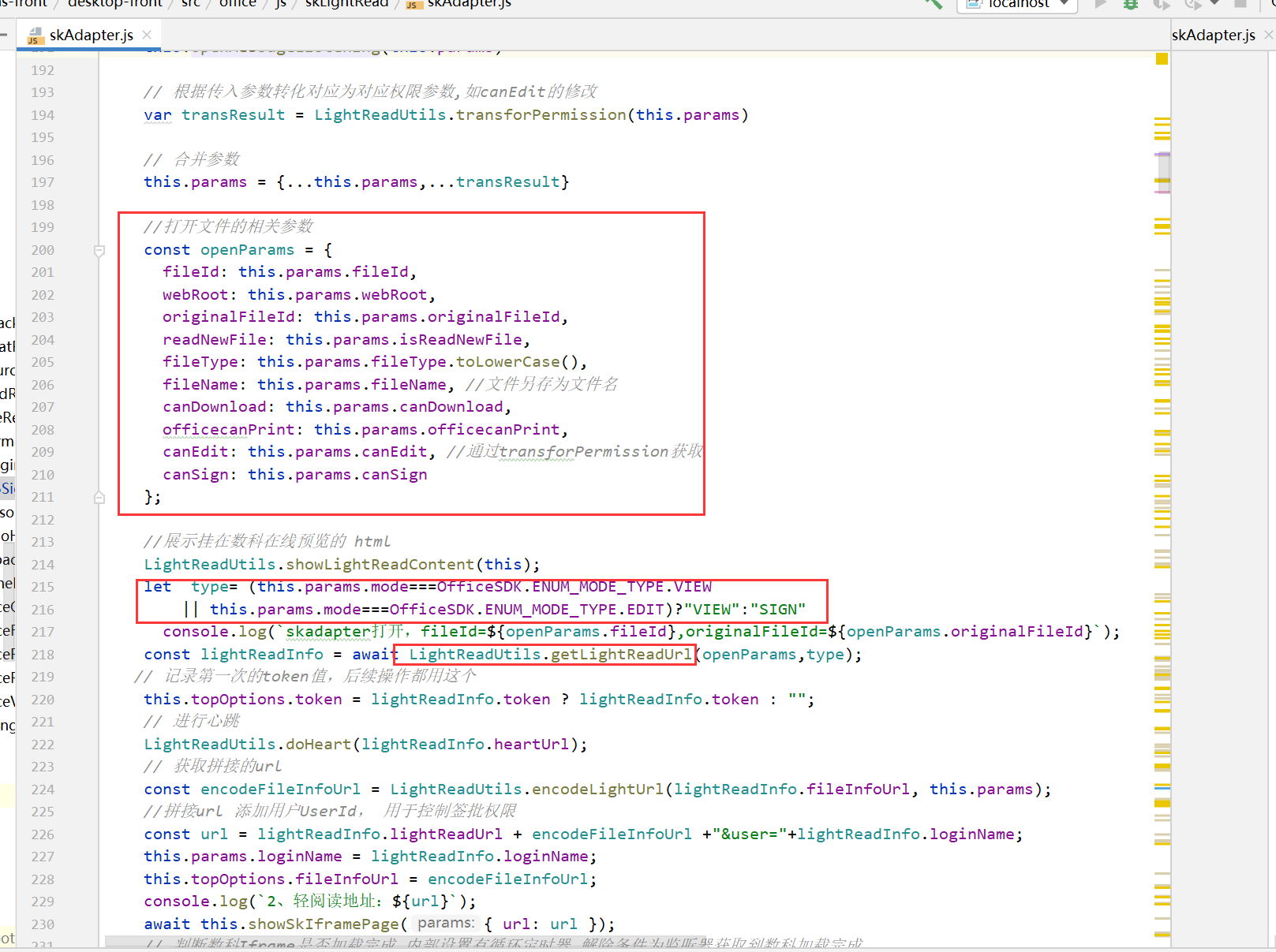Click the yellow inspection status indicator
The width and height of the screenshot is (1276, 952).
coord(1162,58)
